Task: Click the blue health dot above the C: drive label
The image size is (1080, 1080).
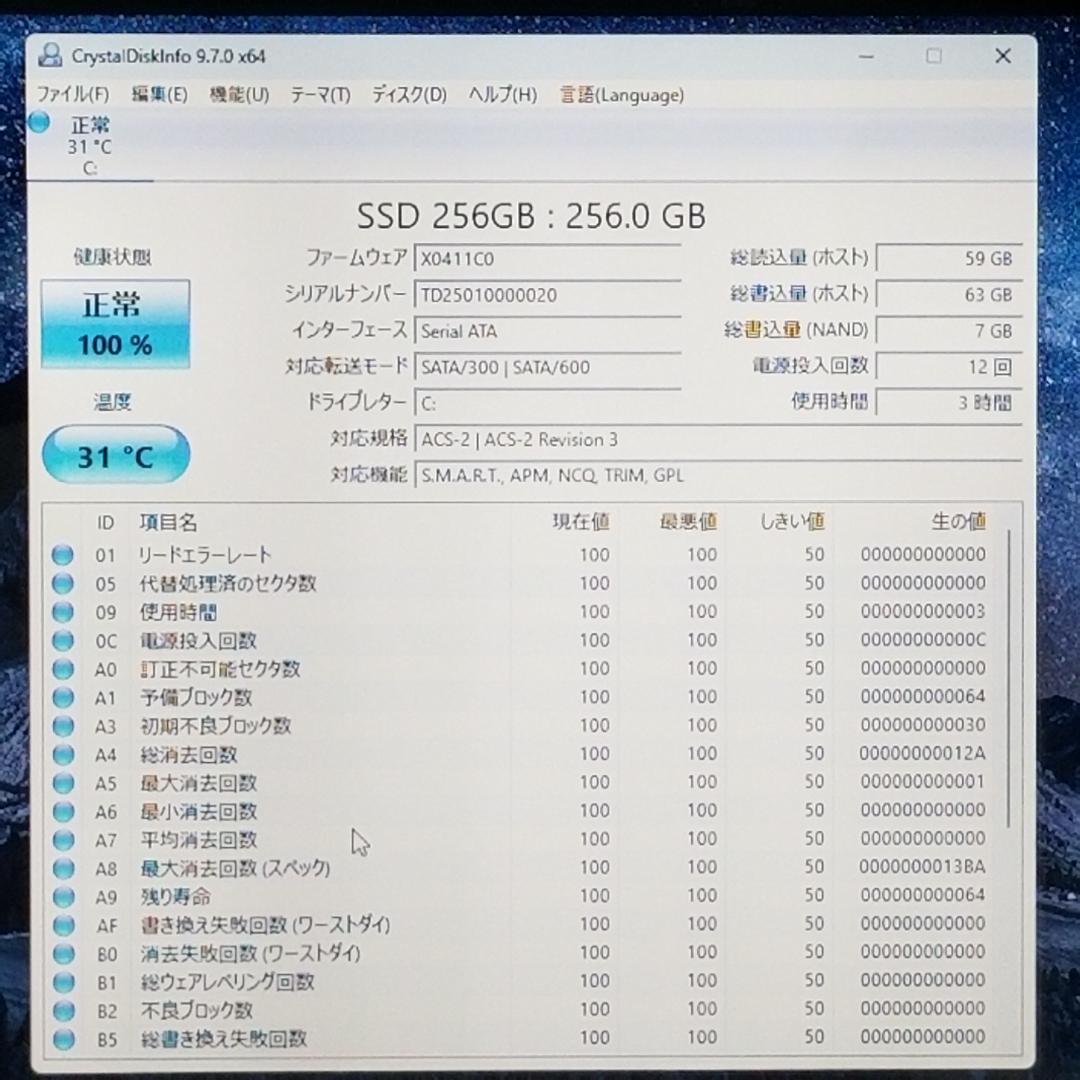Action: coord(39,122)
